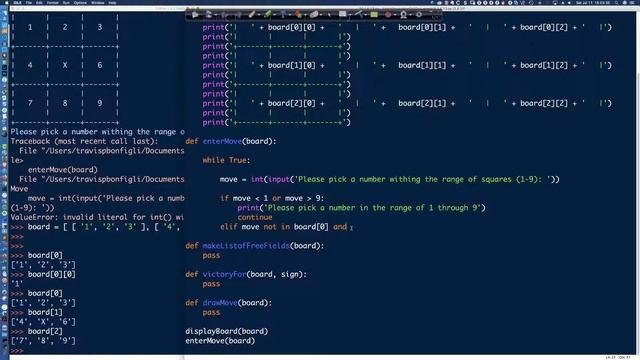Select the pen drawing tool
Screen dimensions: 640x360
point(252,15)
